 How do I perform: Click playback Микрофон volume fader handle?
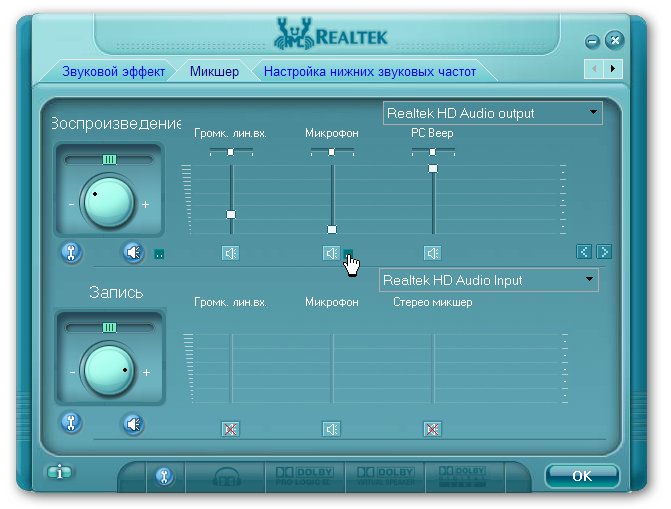332,229
